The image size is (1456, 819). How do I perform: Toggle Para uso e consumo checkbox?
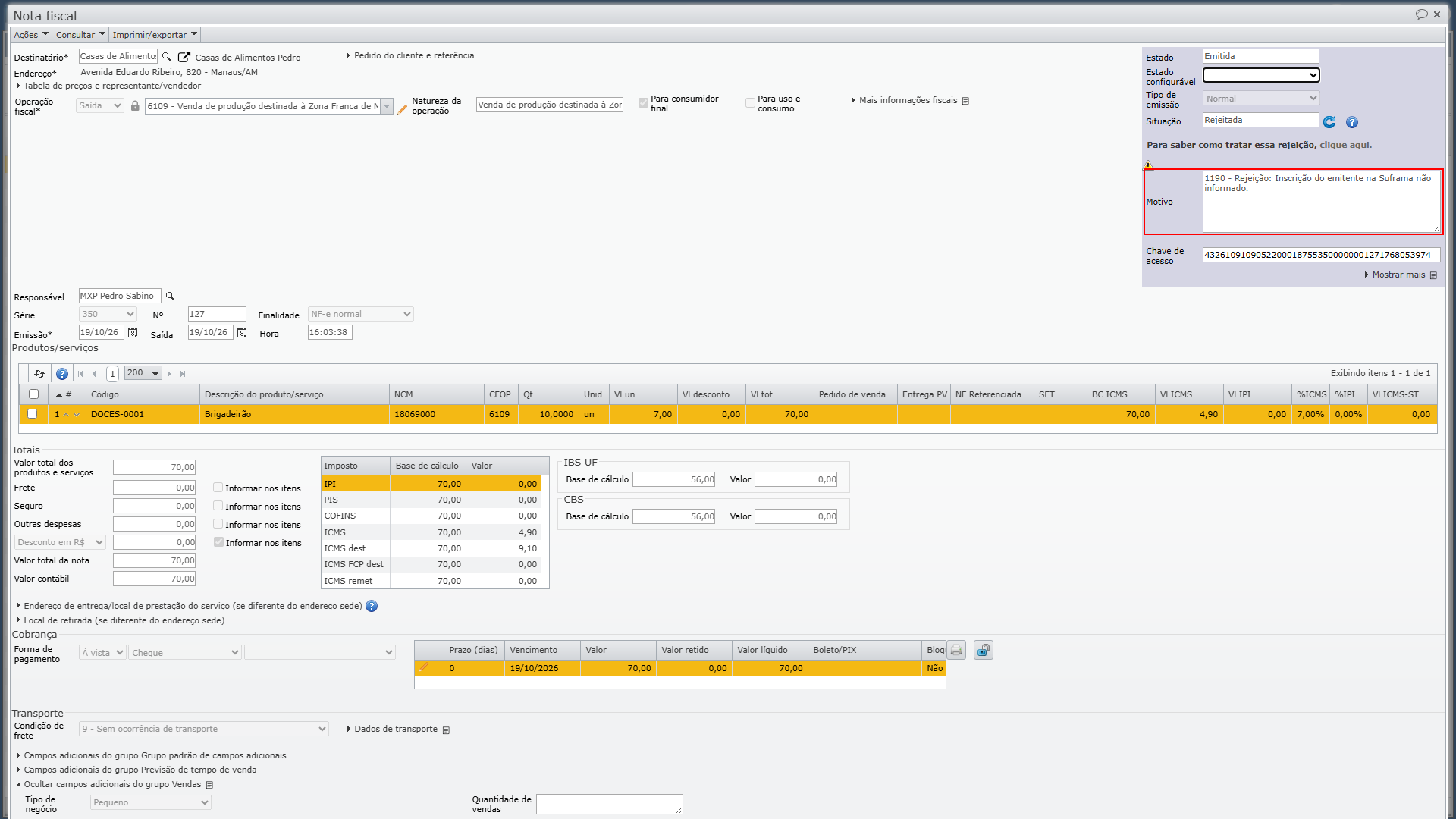[x=750, y=103]
